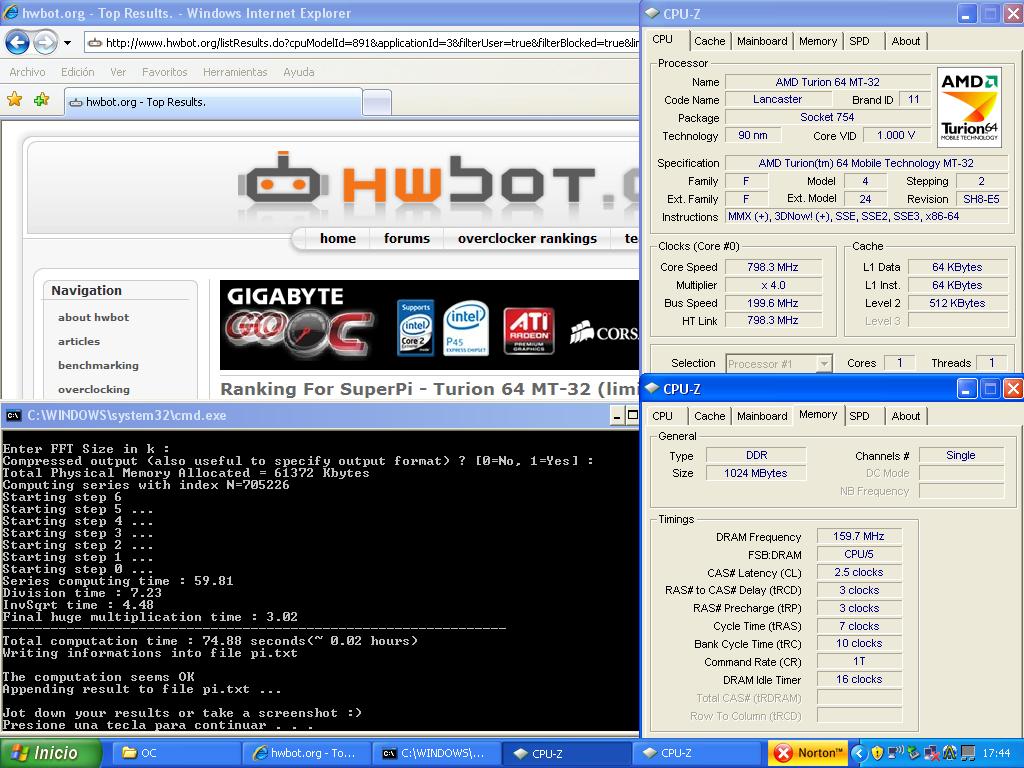Click the yellow security shield tray icon
The width and height of the screenshot is (1024, 768).
[877, 754]
